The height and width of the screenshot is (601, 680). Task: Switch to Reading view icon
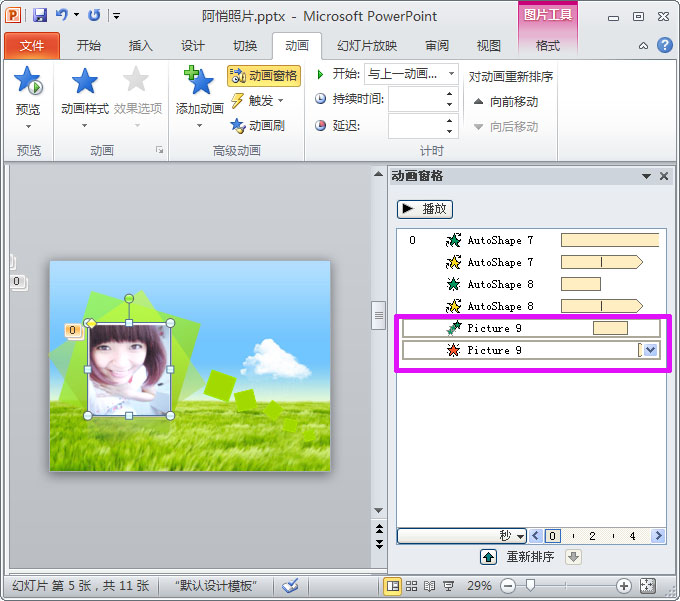coord(429,586)
